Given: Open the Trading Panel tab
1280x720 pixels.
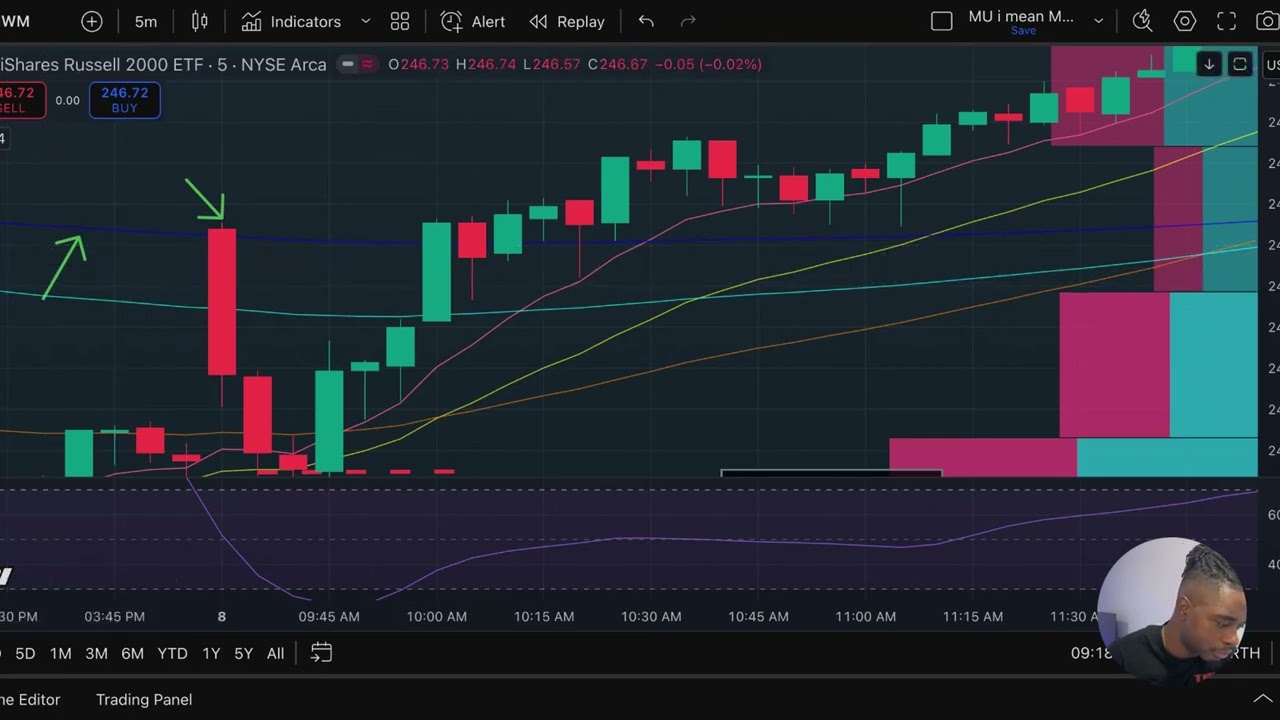Looking at the screenshot, I should coord(144,699).
